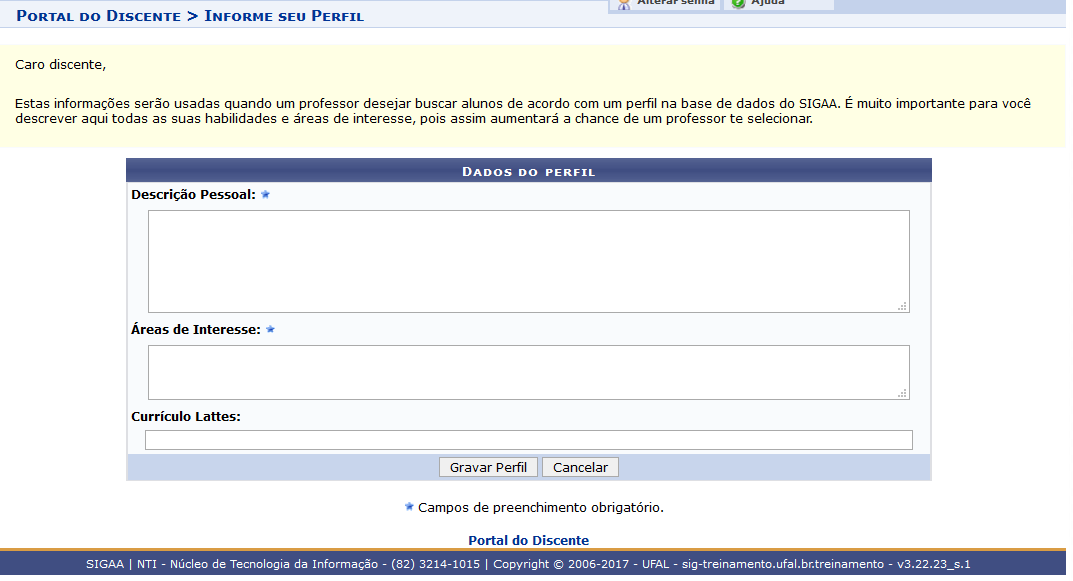
Task: Click the Áreas de Interesse label
Action: (196, 329)
